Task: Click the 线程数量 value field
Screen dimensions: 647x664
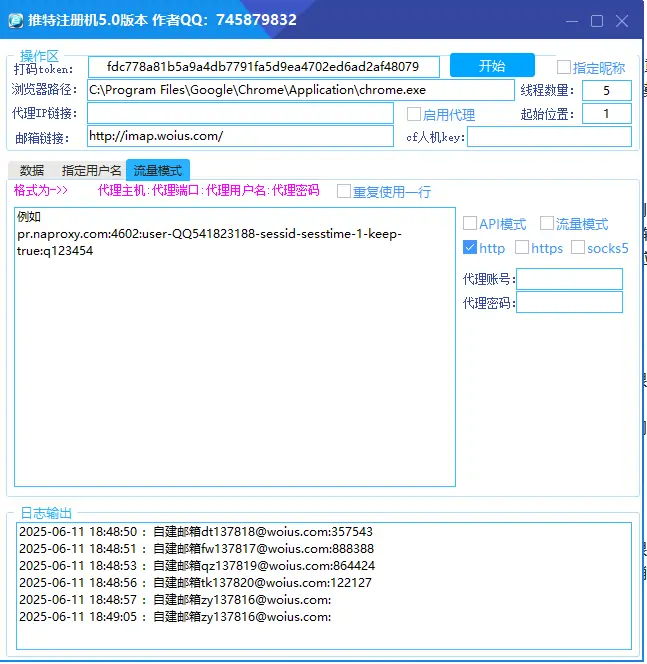Action: click(x=606, y=90)
